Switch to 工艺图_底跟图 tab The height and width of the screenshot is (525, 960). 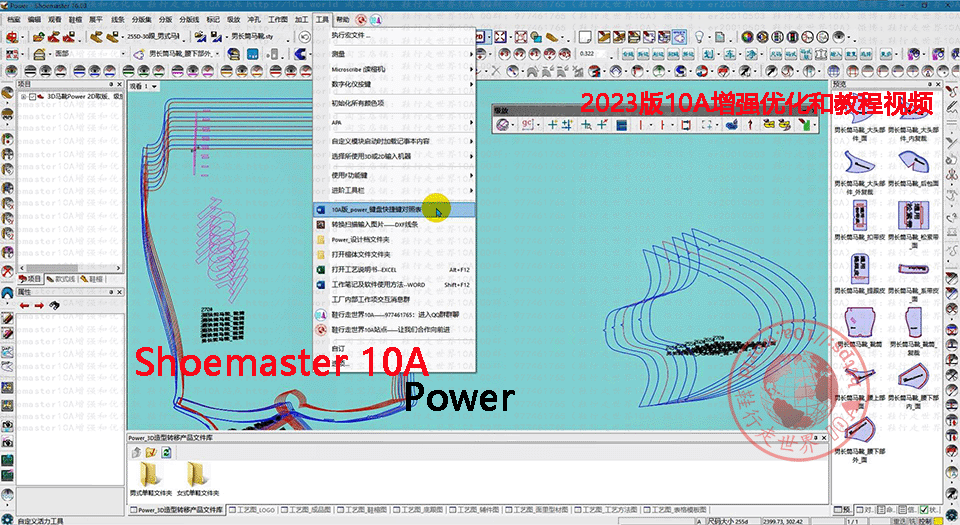pyautogui.click(x=418, y=510)
